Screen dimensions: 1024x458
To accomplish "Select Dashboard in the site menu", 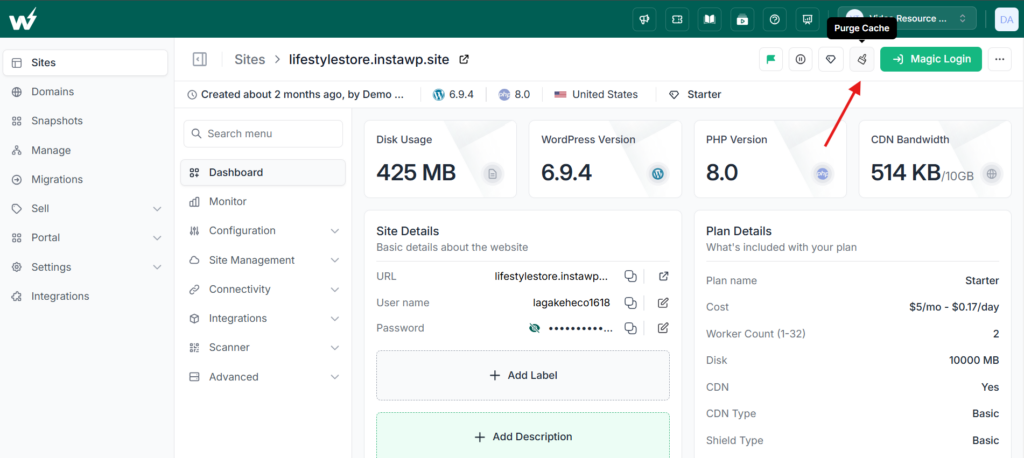I will click(263, 172).
